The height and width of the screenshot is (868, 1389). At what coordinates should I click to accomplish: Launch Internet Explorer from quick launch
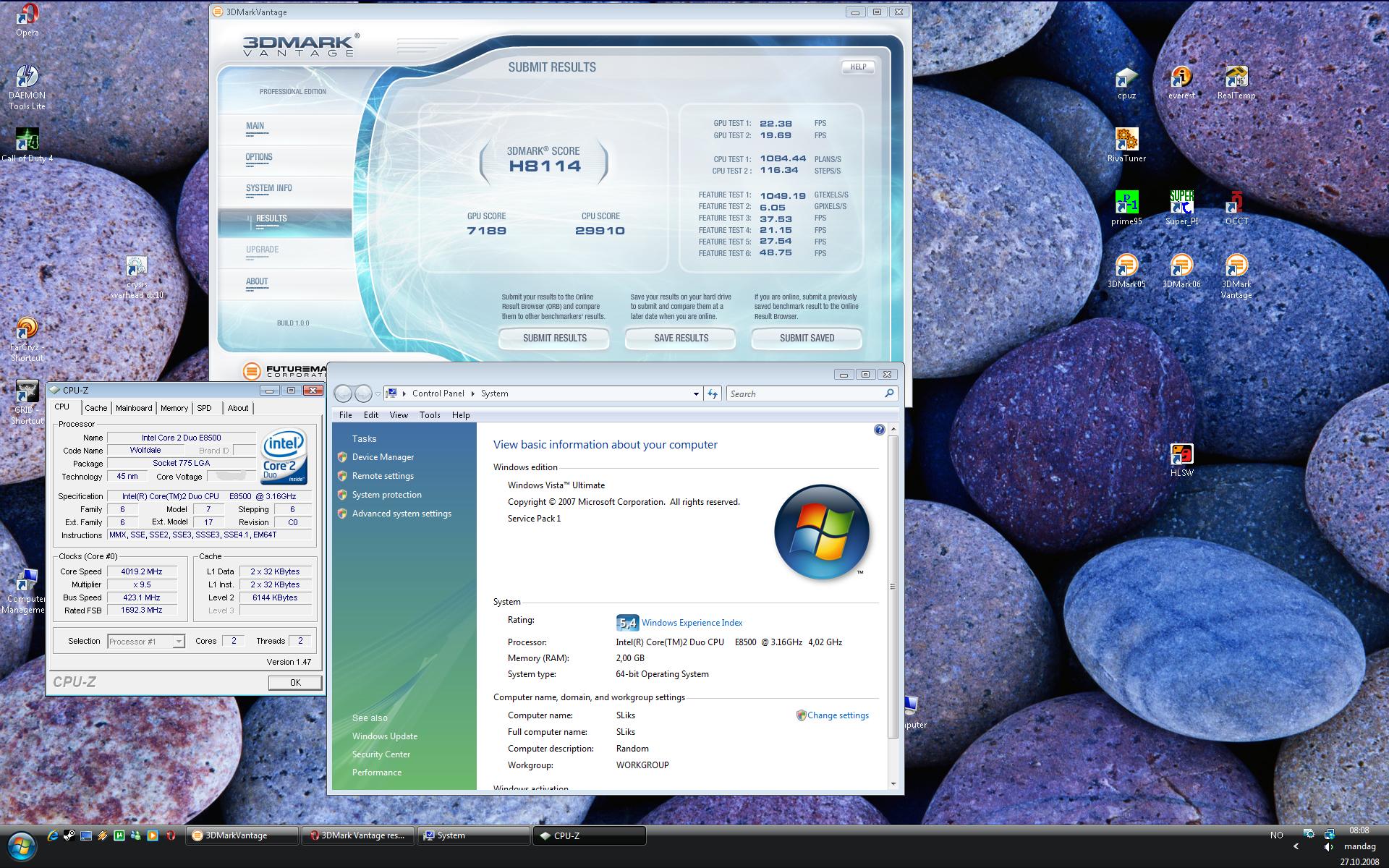(x=52, y=835)
